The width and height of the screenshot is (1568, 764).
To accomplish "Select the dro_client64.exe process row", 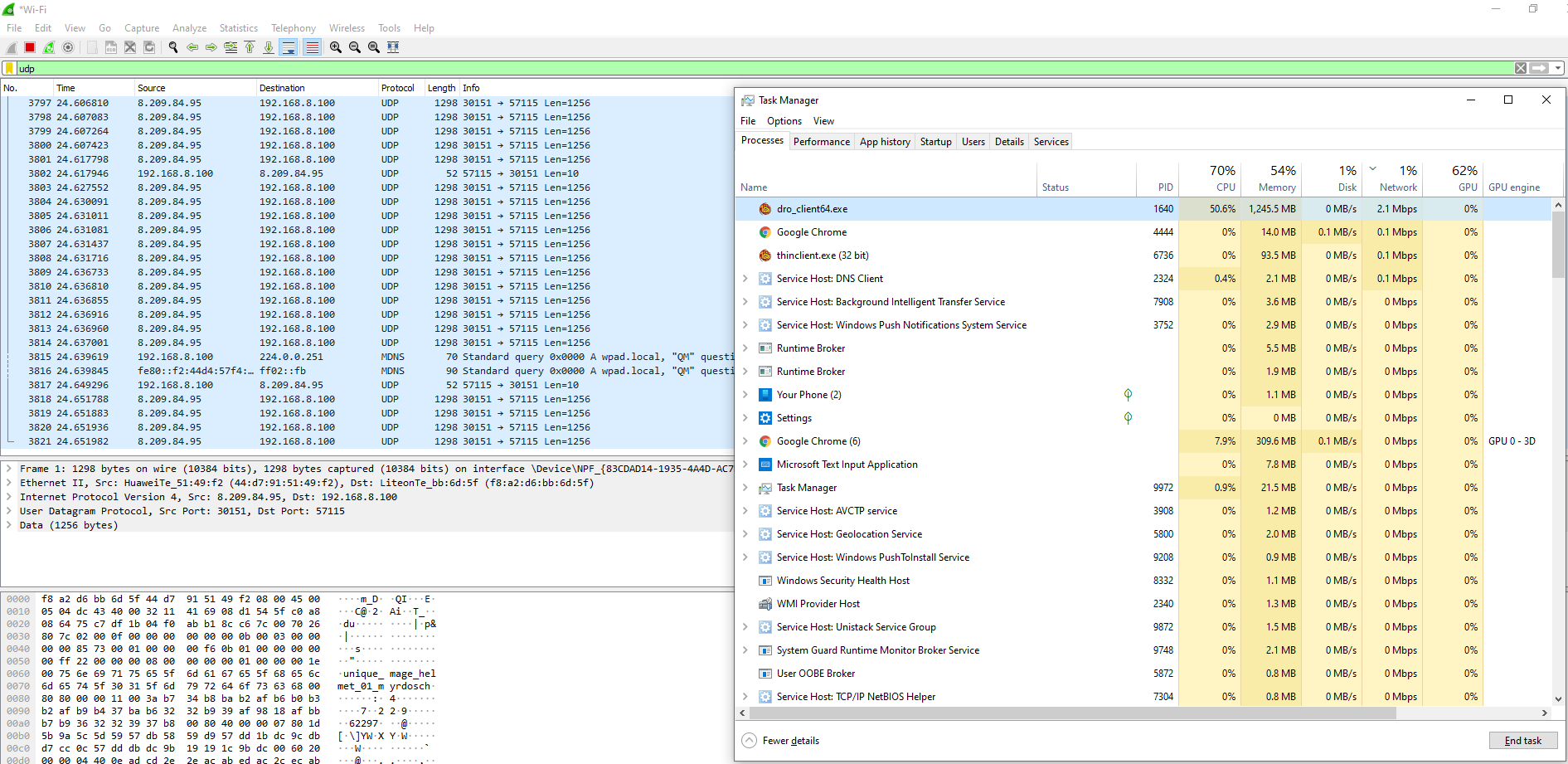I will coord(1144,209).
